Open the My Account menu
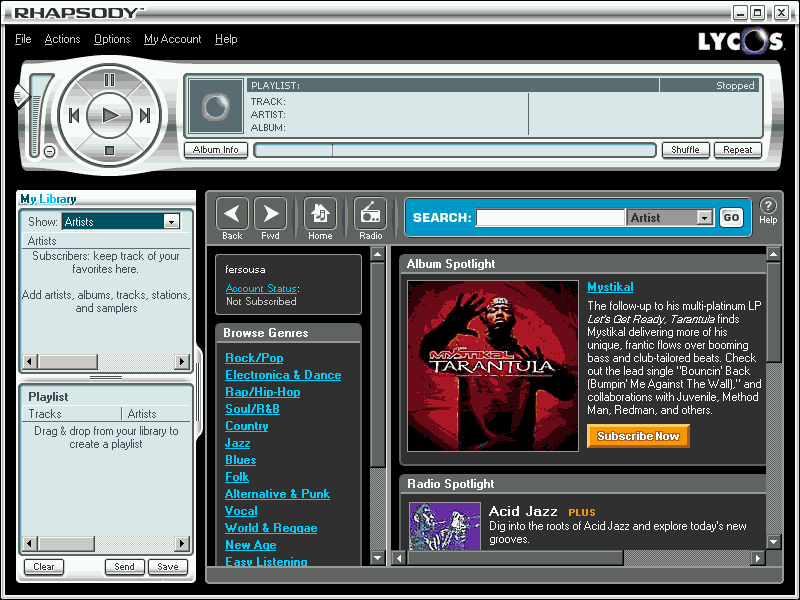This screenshot has height=600, width=800. (x=172, y=39)
